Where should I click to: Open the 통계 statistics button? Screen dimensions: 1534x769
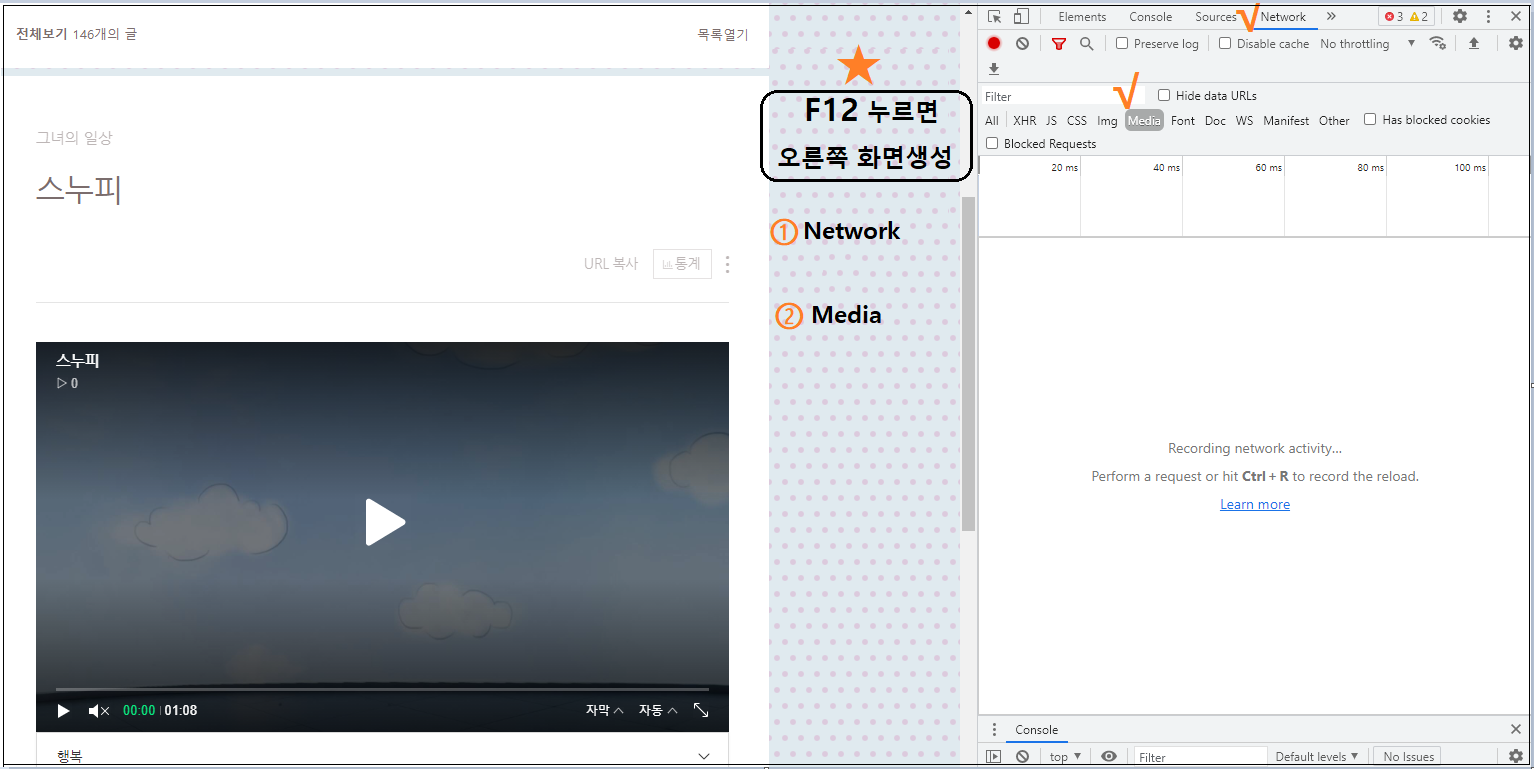[682, 264]
